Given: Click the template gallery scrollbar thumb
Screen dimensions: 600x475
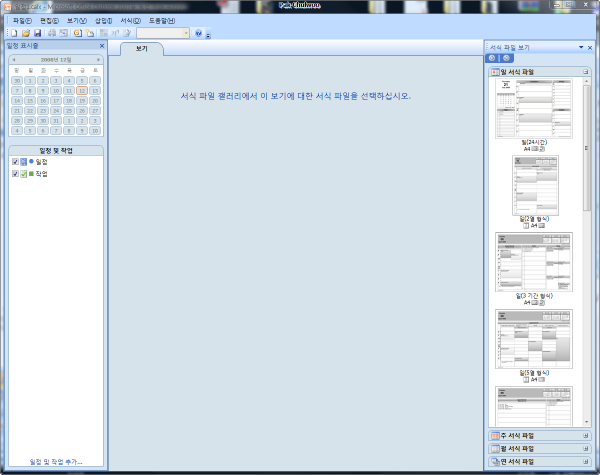Looking at the screenshot, I should pos(586,147).
